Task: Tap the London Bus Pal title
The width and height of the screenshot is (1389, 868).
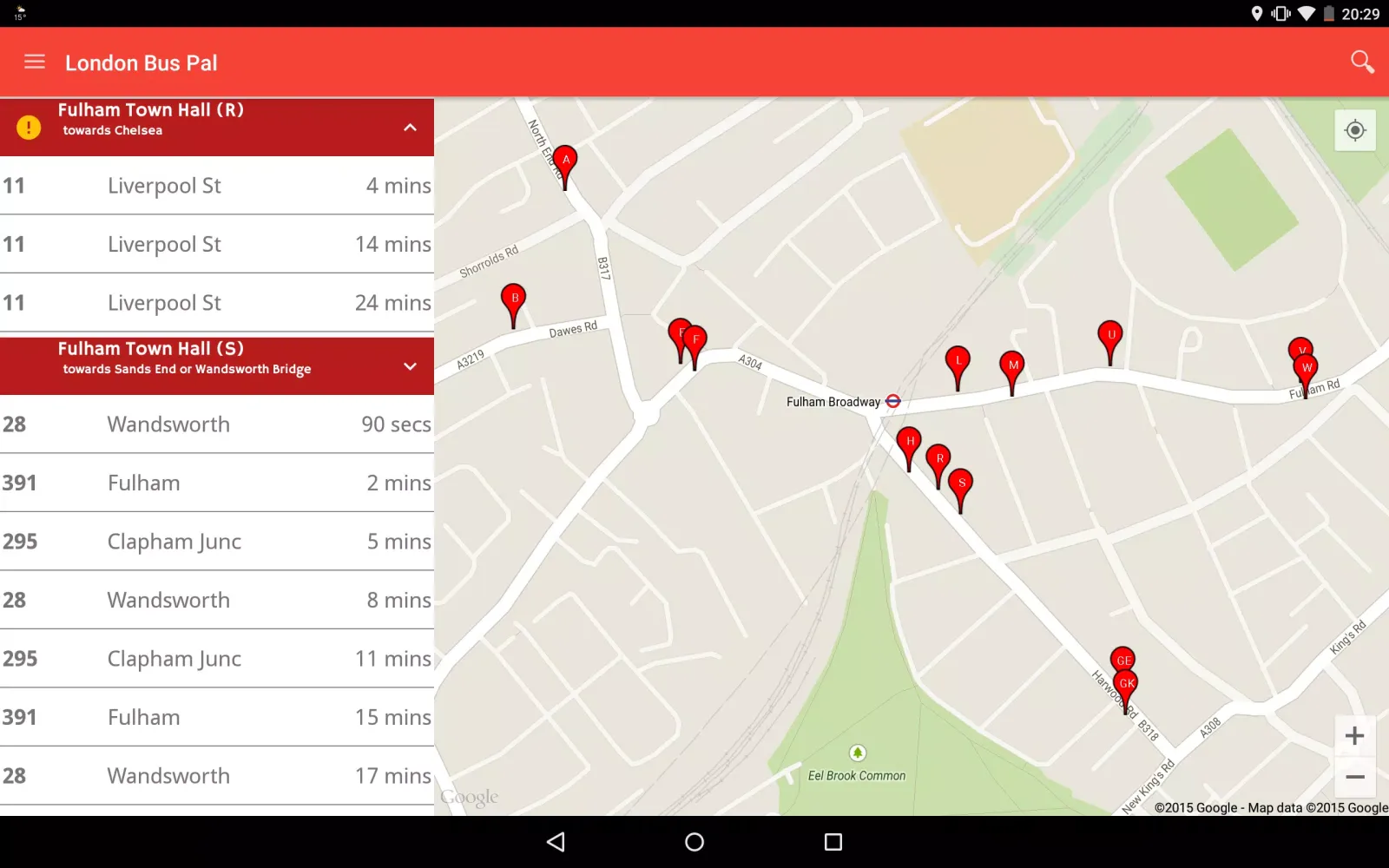Action: [142, 62]
